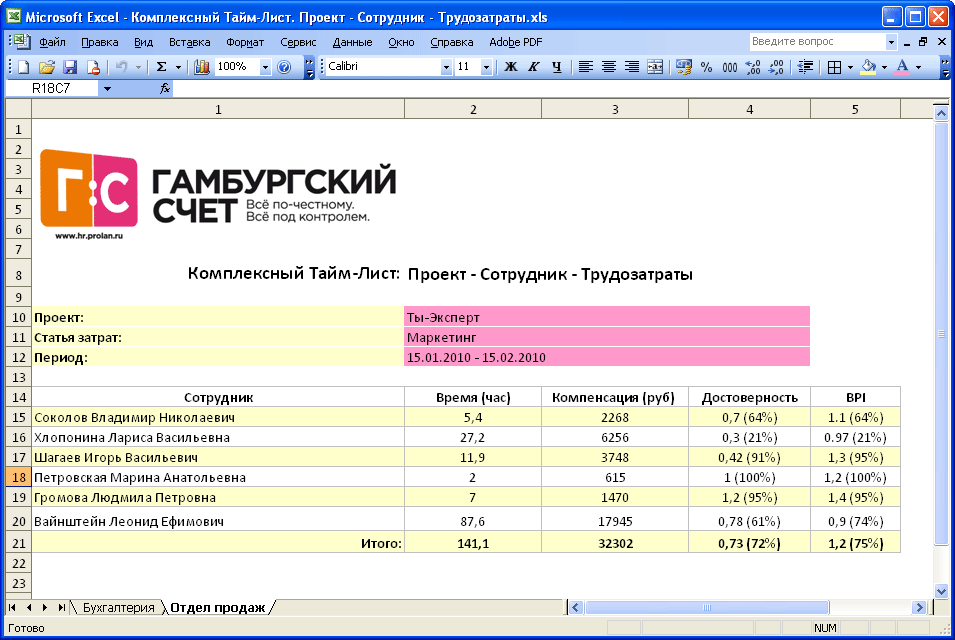
Task: Apply the yellow Fill Color swatch
Action: (868, 67)
